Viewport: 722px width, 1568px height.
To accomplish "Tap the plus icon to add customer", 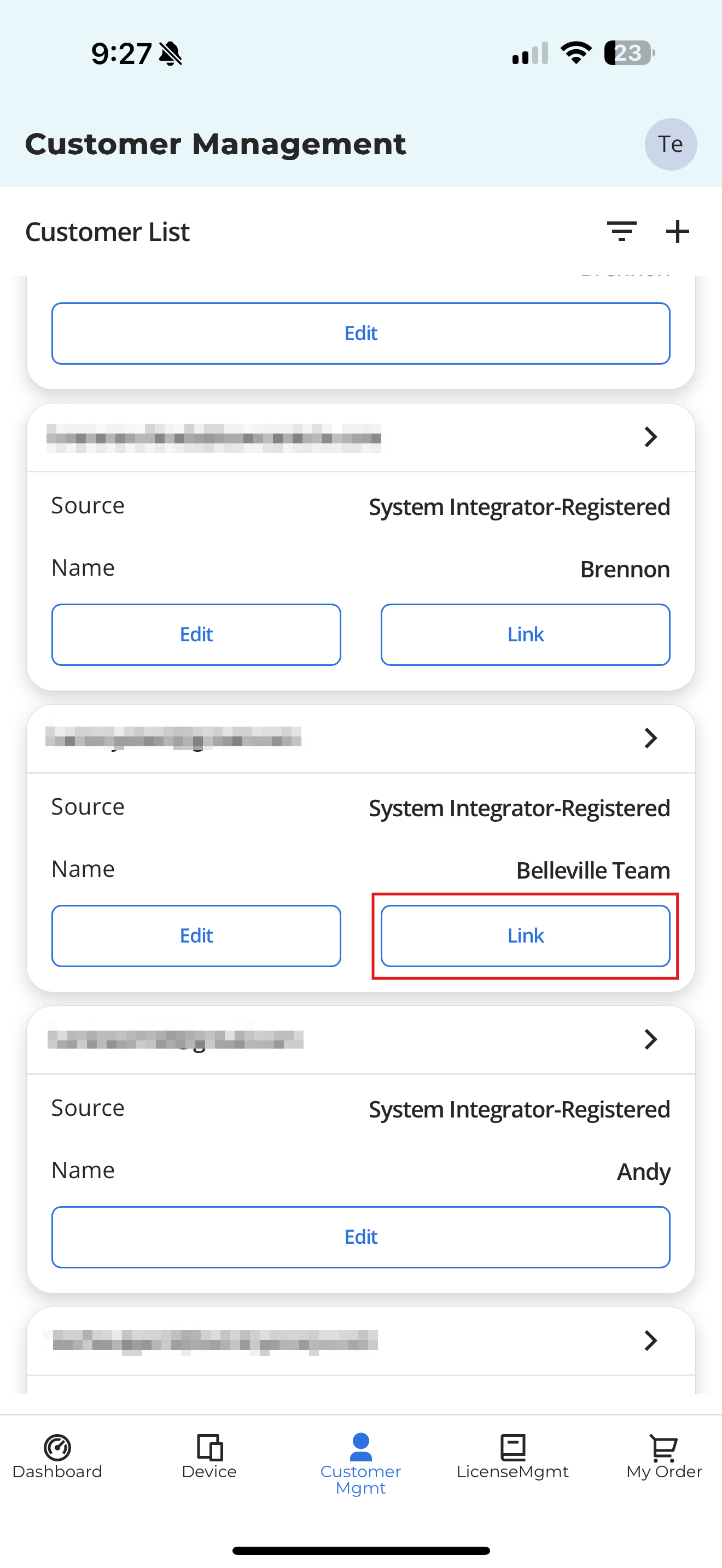I will coord(677,231).
